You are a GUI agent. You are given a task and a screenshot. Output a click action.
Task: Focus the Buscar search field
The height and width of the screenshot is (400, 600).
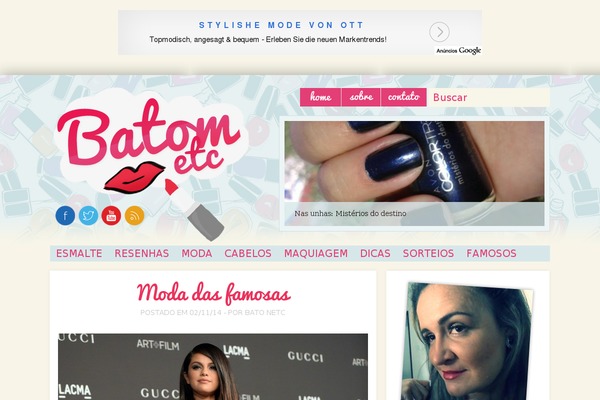coord(488,97)
